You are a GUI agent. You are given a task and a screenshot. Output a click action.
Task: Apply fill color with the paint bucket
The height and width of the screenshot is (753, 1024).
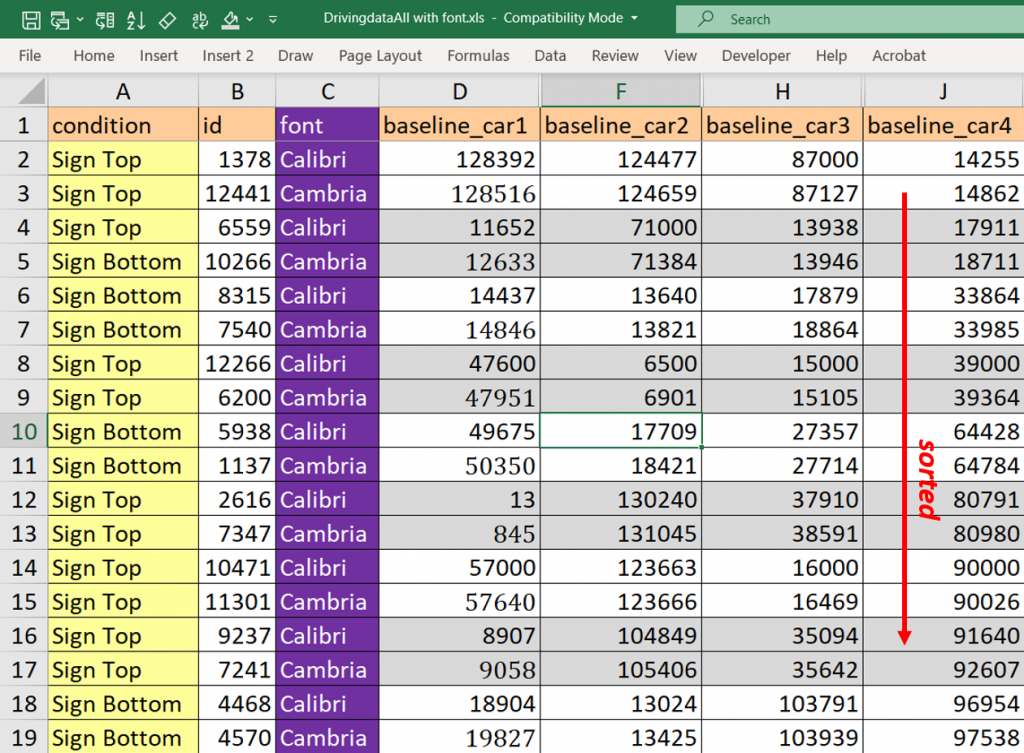[x=231, y=20]
